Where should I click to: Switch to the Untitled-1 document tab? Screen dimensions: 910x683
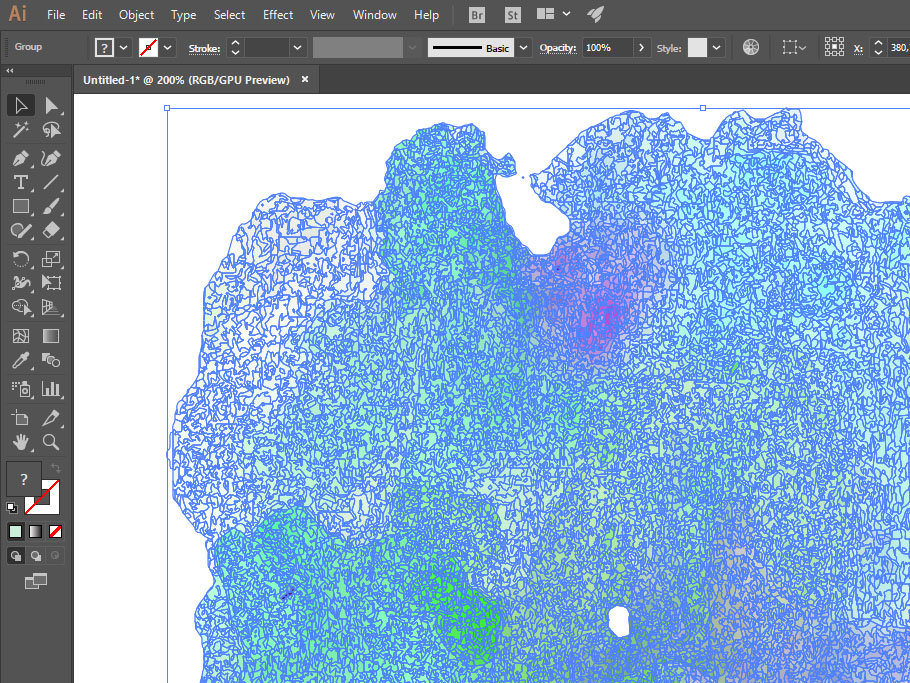[x=190, y=79]
